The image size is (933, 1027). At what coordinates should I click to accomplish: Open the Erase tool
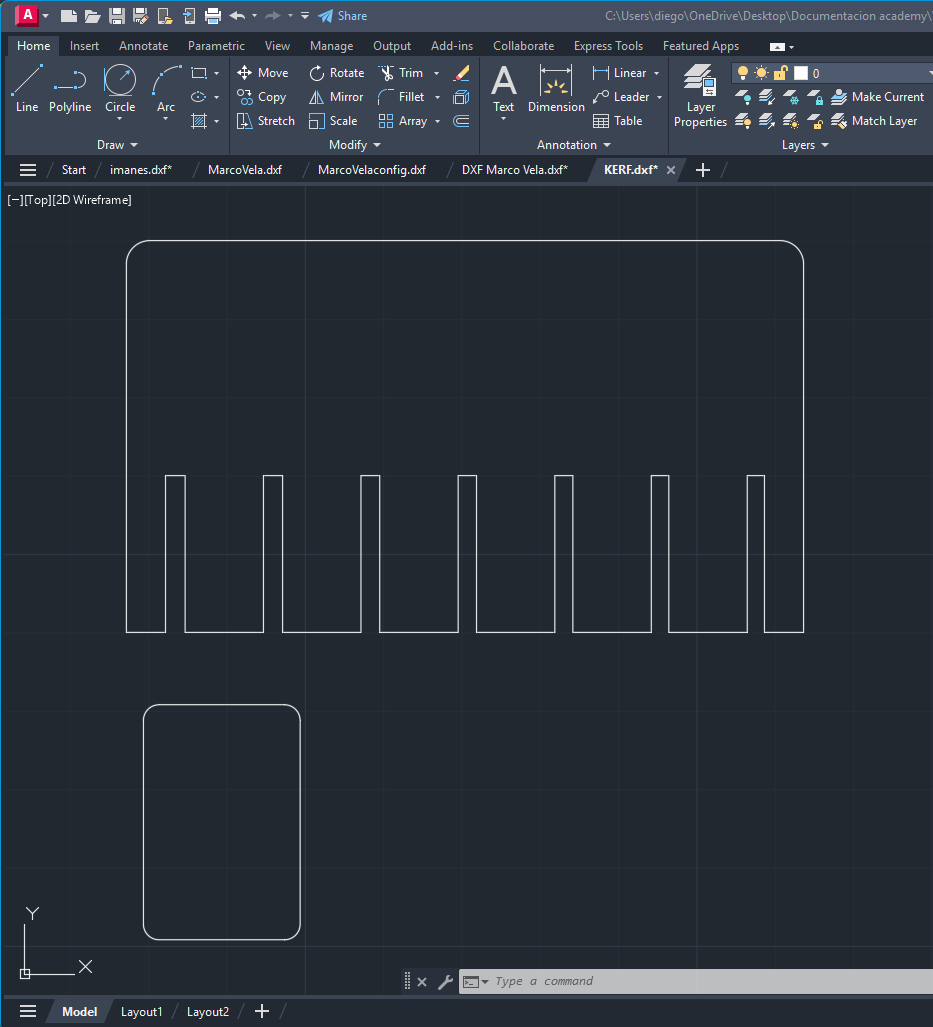click(461, 72)
